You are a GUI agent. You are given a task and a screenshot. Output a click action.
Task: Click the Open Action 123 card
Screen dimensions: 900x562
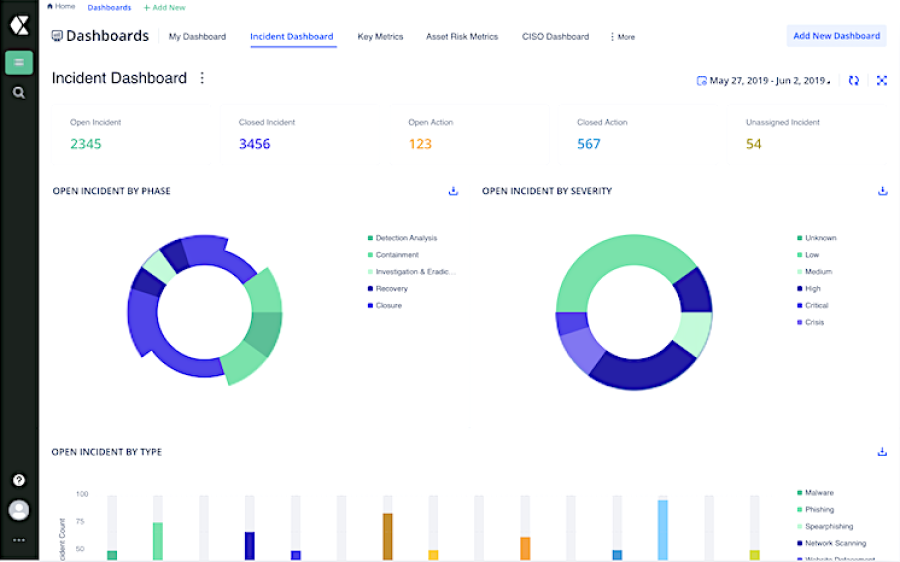(x=469, y=135)
